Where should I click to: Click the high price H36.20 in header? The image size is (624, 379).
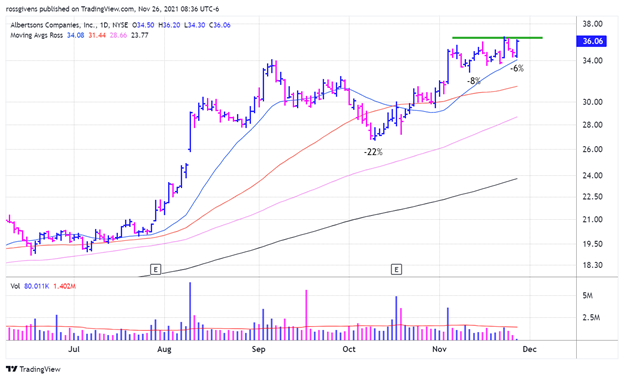pyautogui.click(x=169, y=25)
